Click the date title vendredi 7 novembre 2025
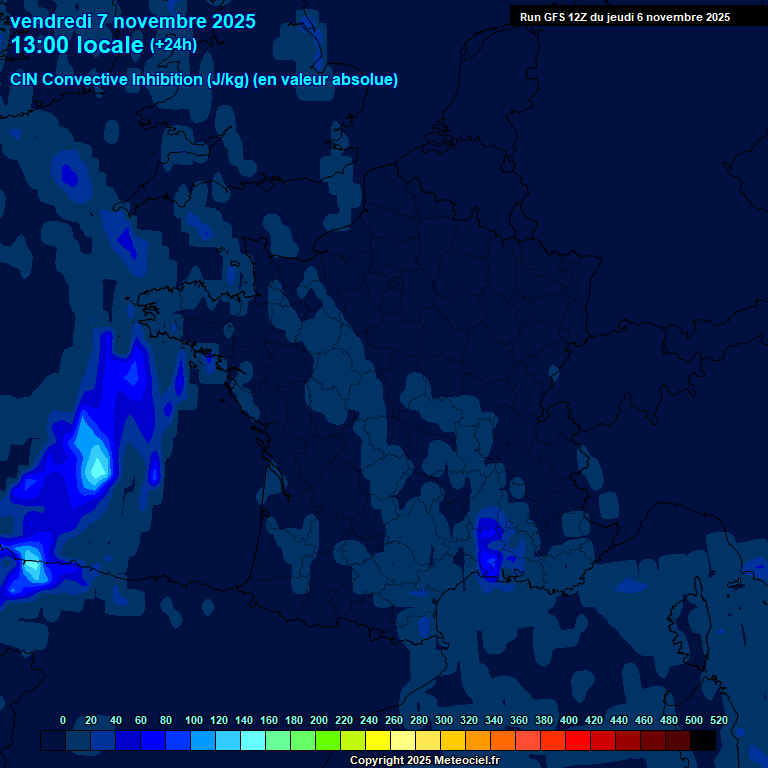This screenshot has width=768, height=768. (132, 21)
